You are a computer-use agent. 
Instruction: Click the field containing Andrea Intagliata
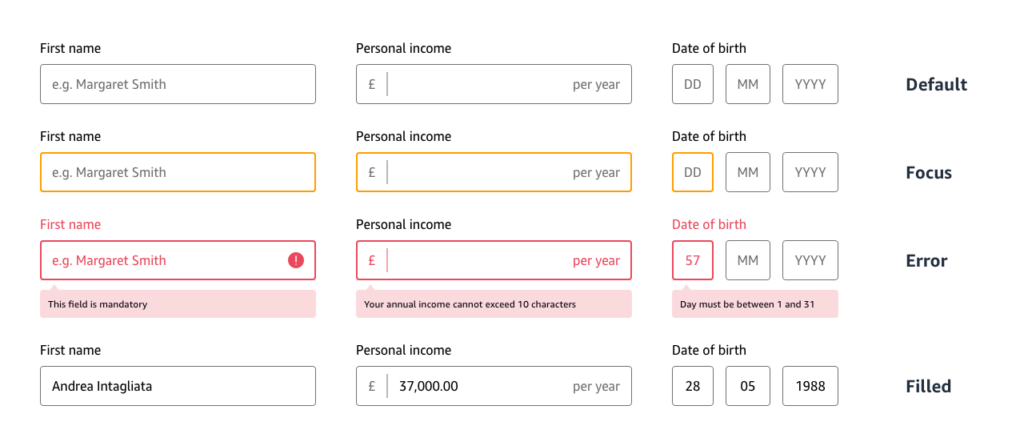tap(178, 386)
